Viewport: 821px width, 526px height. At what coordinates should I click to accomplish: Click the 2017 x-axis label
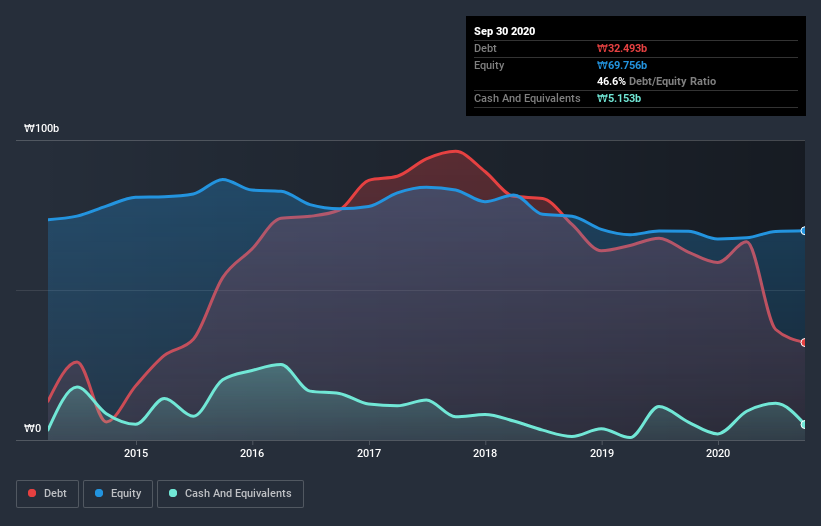point(369,453)
